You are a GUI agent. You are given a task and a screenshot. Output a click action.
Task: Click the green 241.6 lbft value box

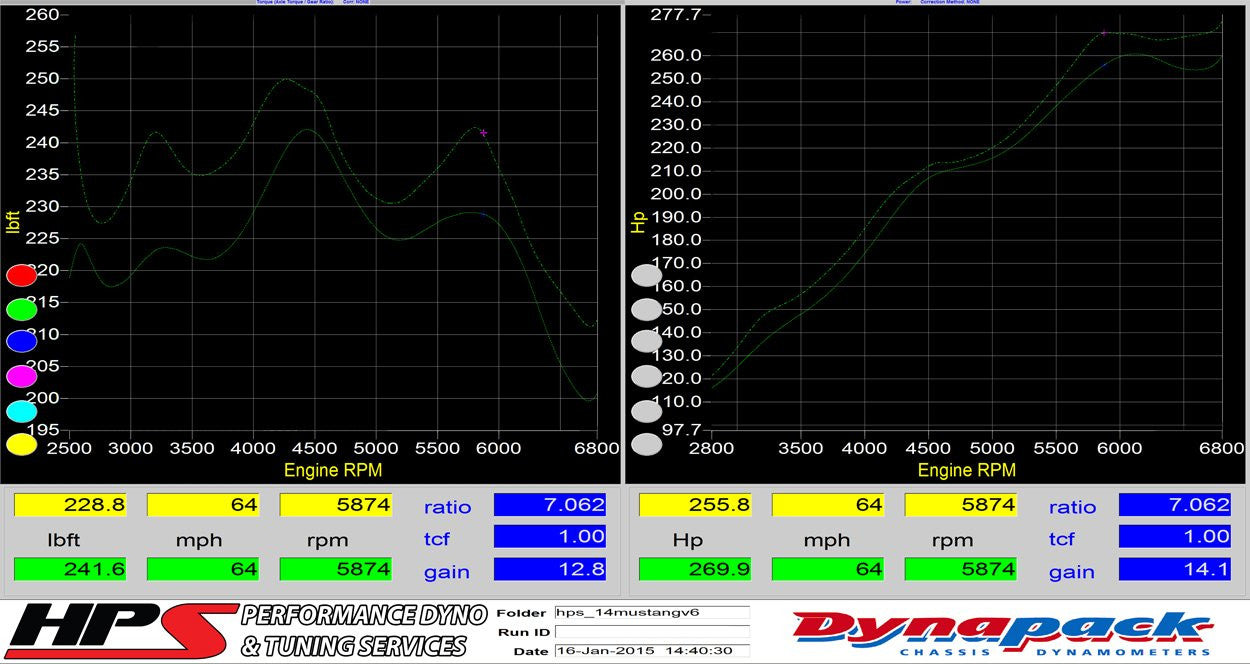point(71,569)
